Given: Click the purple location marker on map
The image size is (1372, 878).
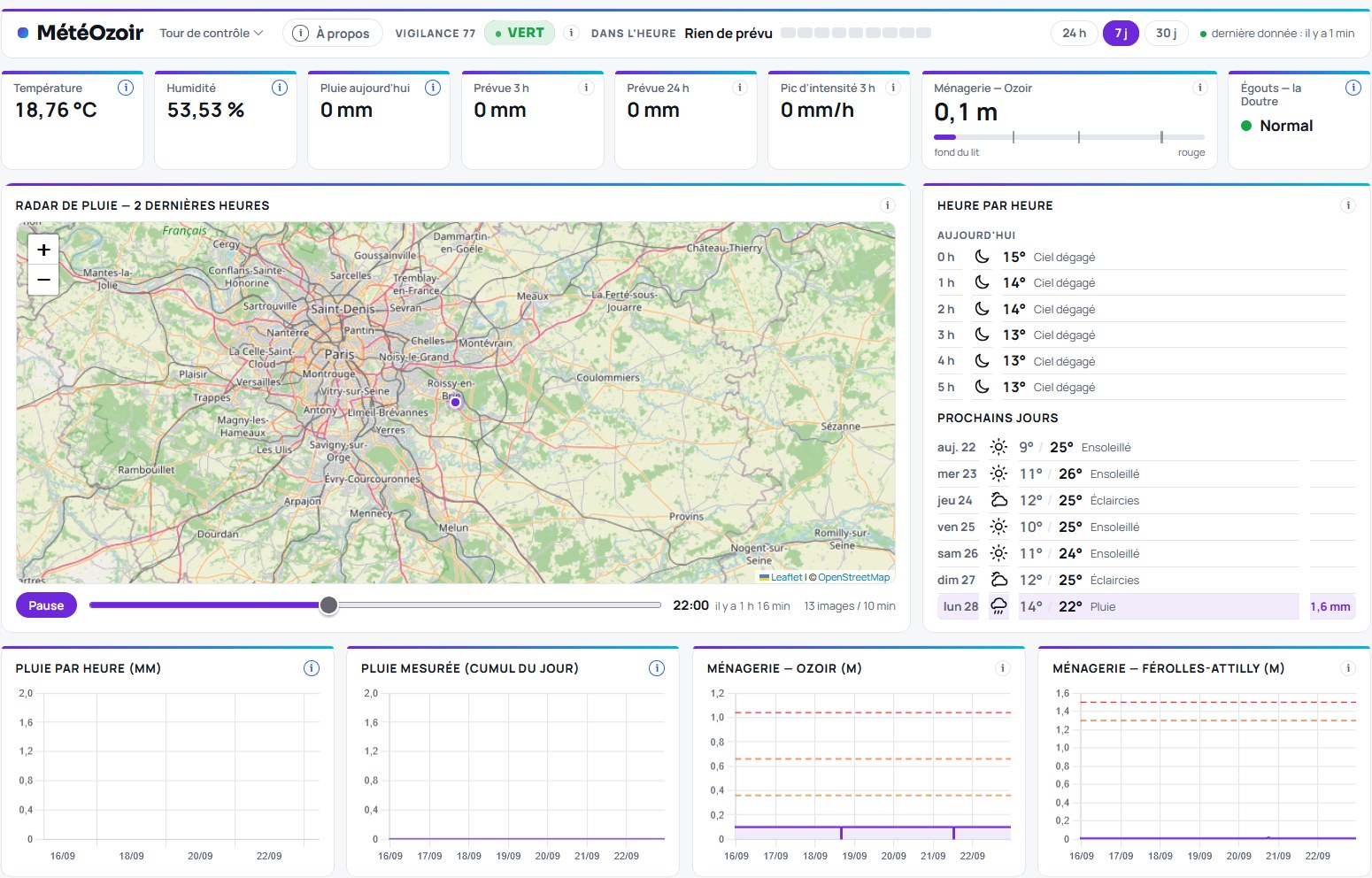Looking at the screenshot, I should pyautogui.click(x=455, y=402).
